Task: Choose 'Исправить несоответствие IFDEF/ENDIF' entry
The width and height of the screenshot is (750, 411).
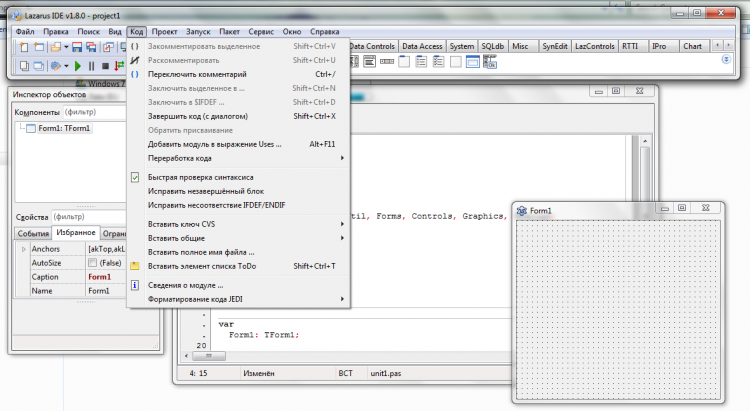Action: [238, 205]
